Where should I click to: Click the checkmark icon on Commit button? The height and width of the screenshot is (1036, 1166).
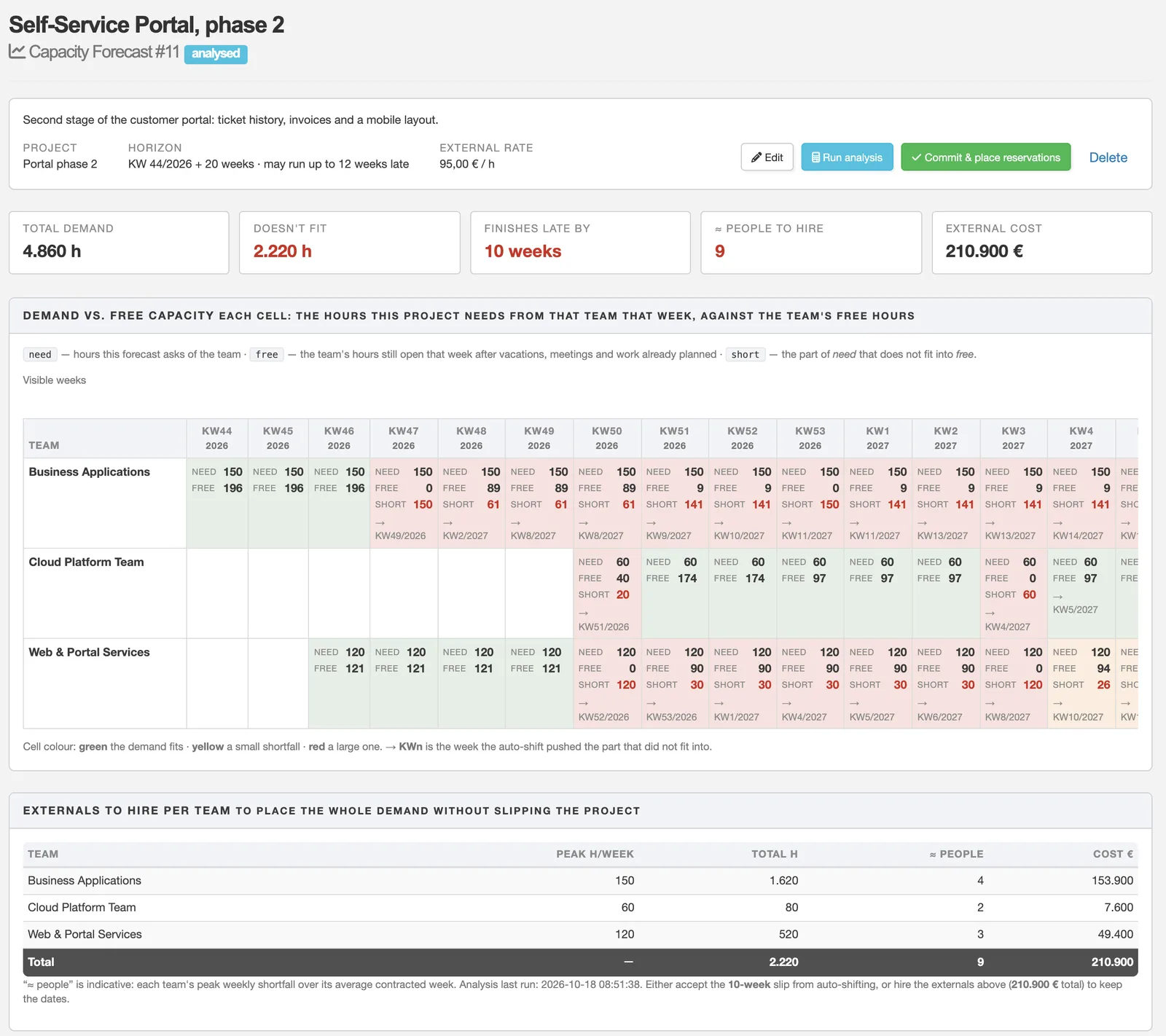[x=916, y=157]
